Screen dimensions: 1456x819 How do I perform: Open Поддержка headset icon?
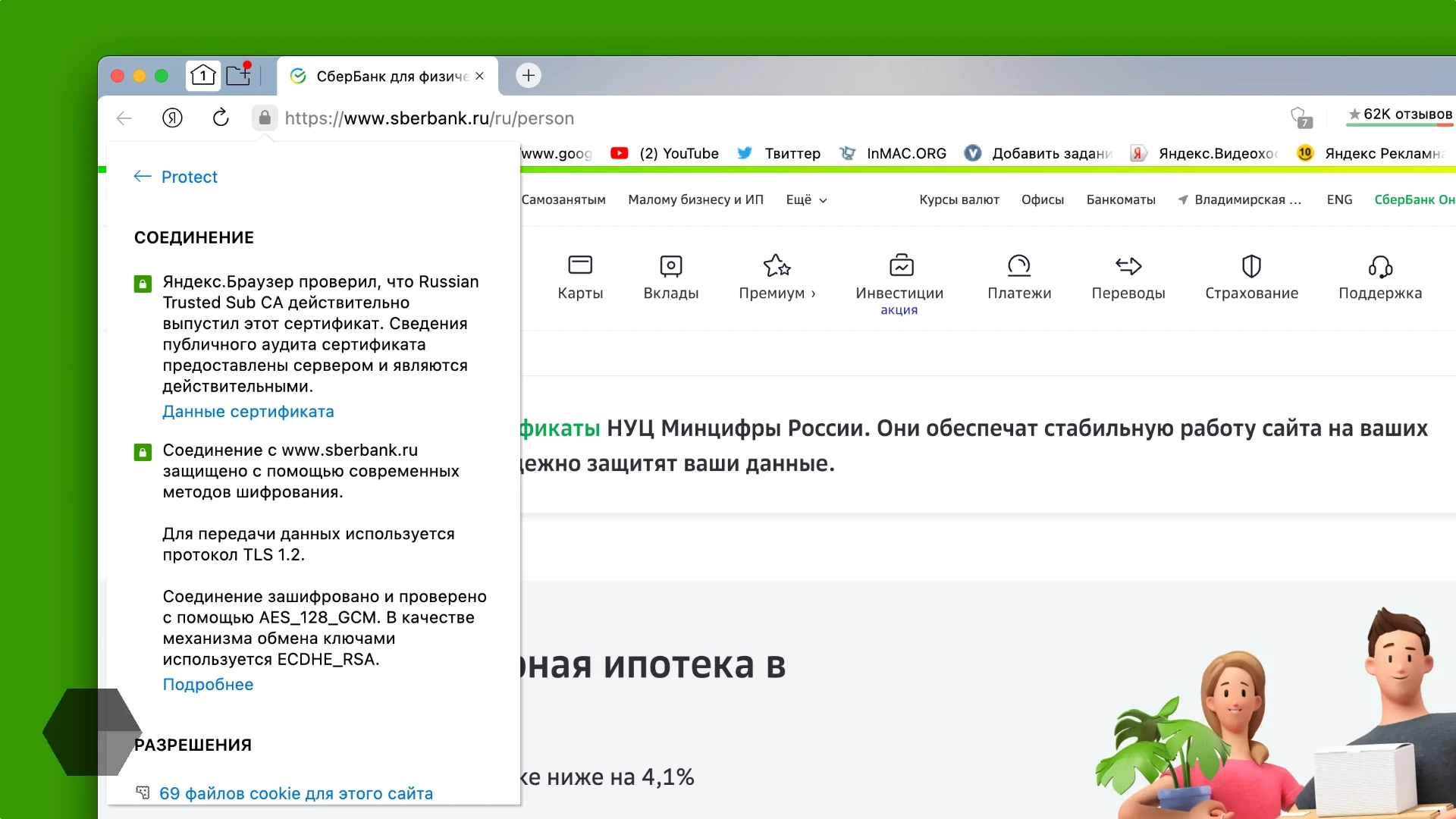point(1380,266)
